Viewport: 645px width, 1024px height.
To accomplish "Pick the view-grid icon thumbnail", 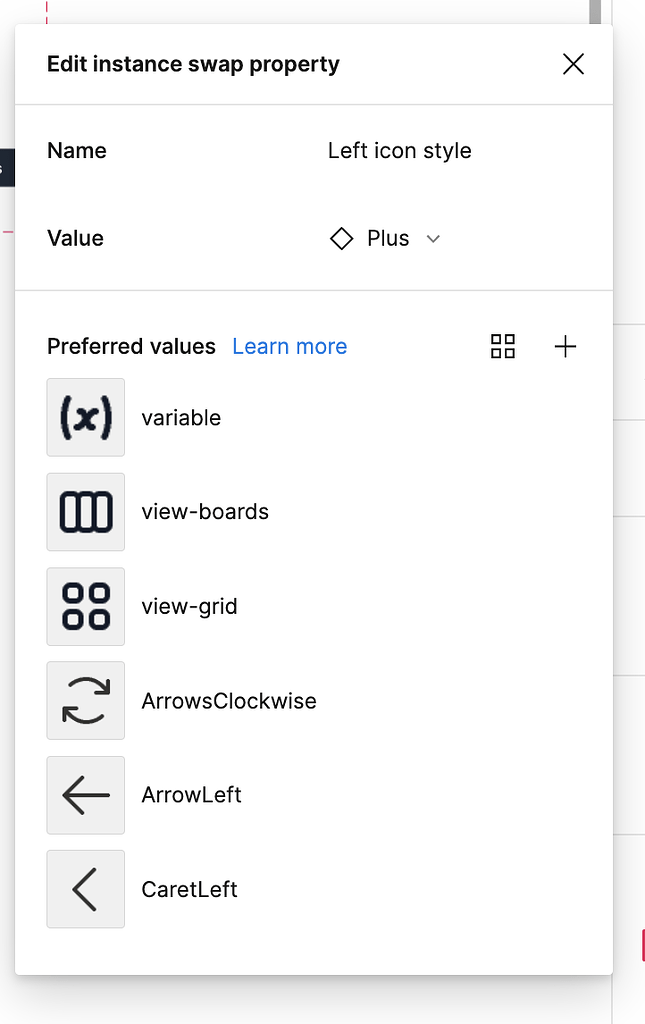I will (x=86, y=606).
